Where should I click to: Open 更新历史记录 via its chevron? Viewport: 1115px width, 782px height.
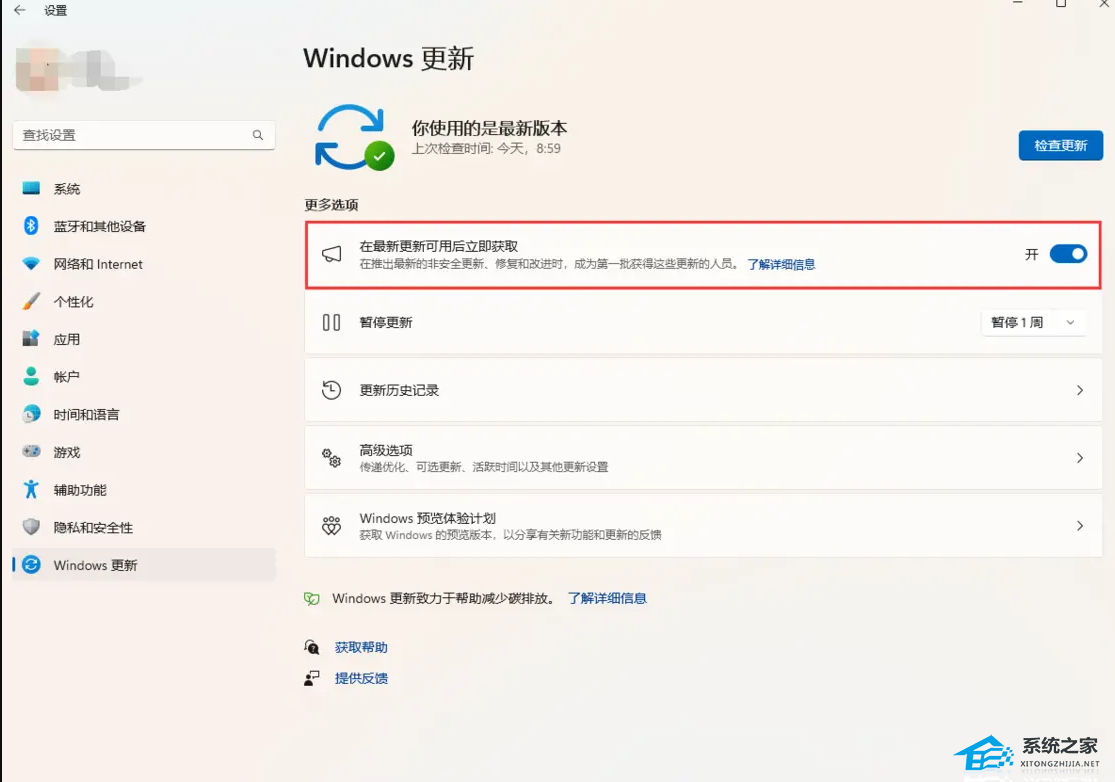click(x=1079, y=390)
